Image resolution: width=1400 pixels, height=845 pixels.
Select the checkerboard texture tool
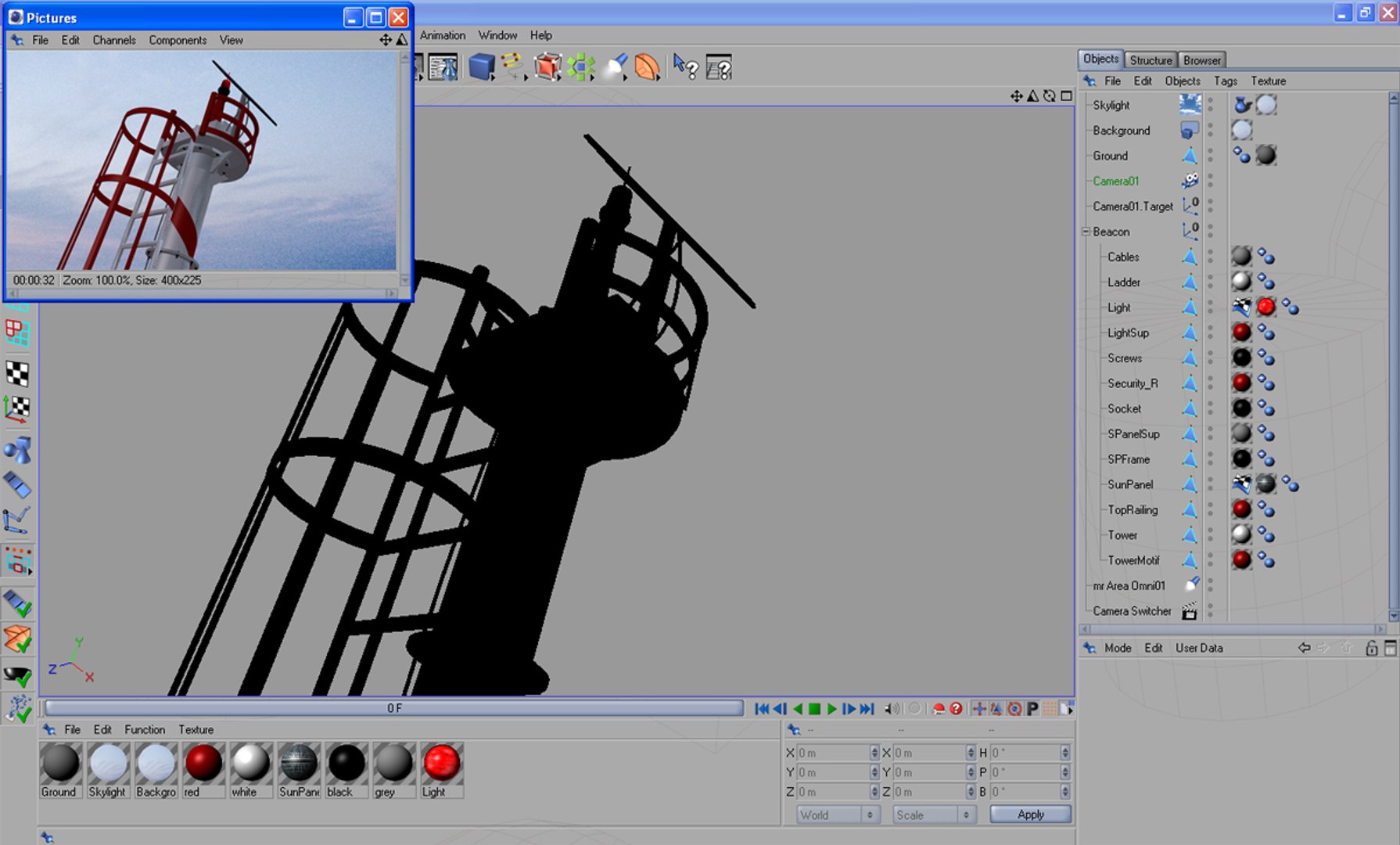[x=17, y=372]
